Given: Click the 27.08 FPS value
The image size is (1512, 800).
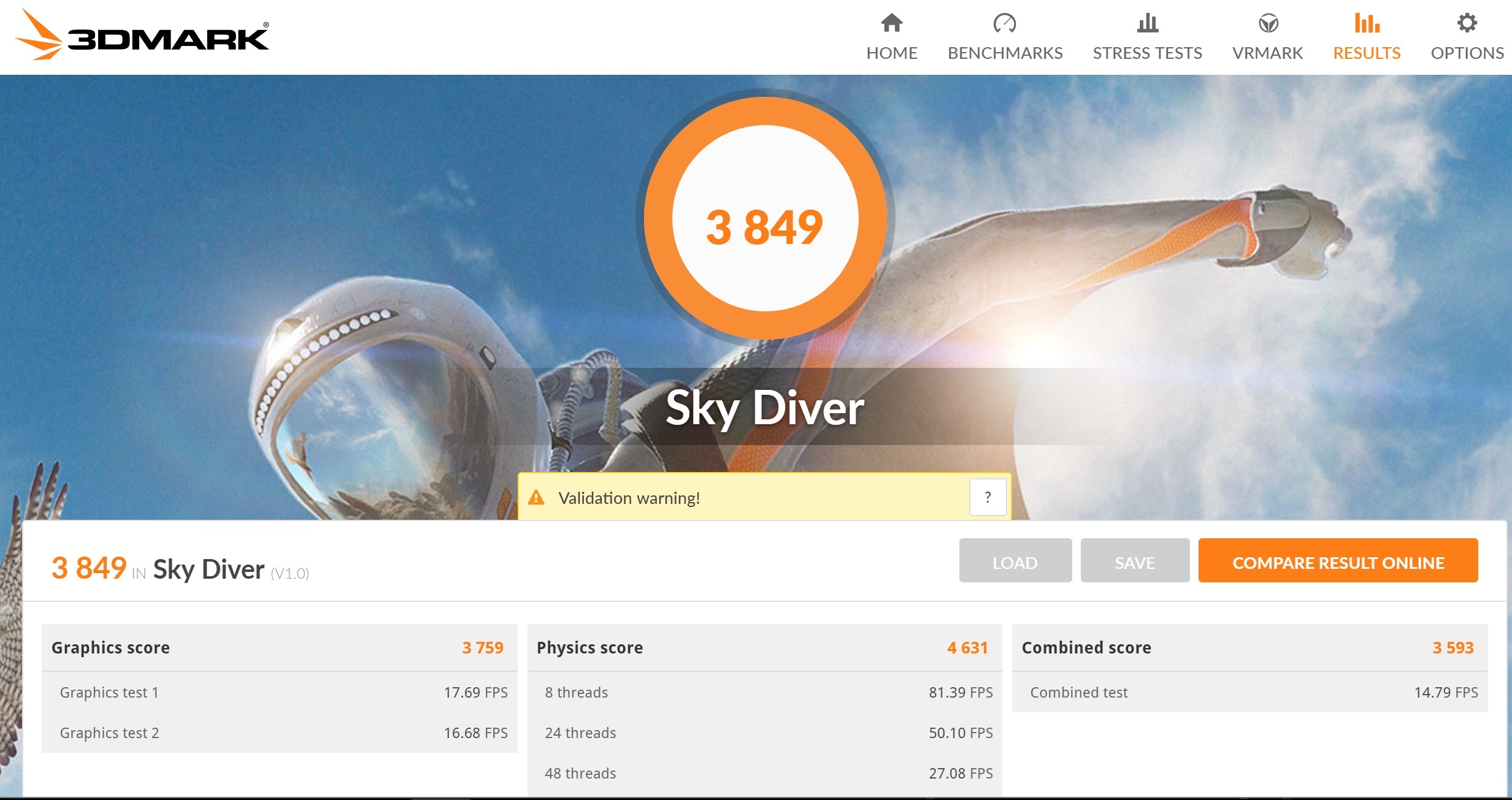Looking at the screenshot, I should pos(961,773).
